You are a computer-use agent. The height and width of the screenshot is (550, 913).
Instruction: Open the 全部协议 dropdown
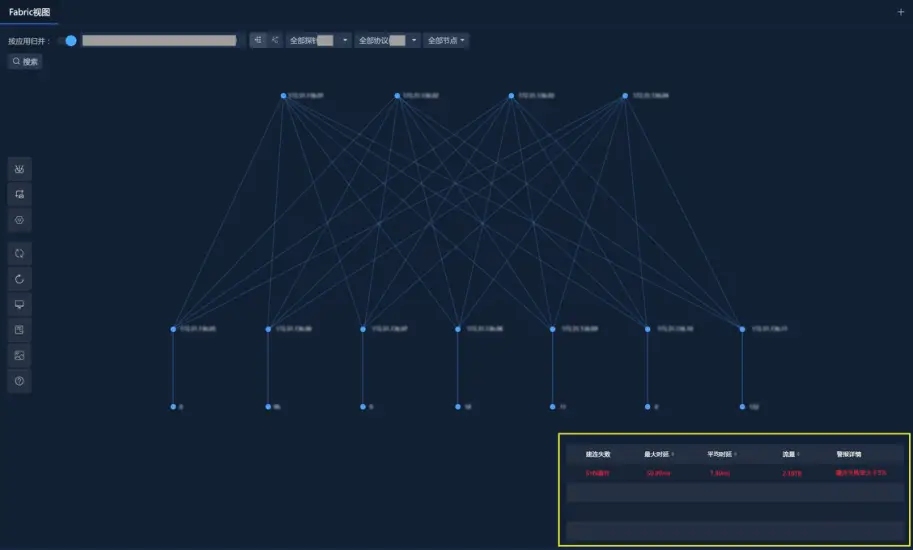387,41
